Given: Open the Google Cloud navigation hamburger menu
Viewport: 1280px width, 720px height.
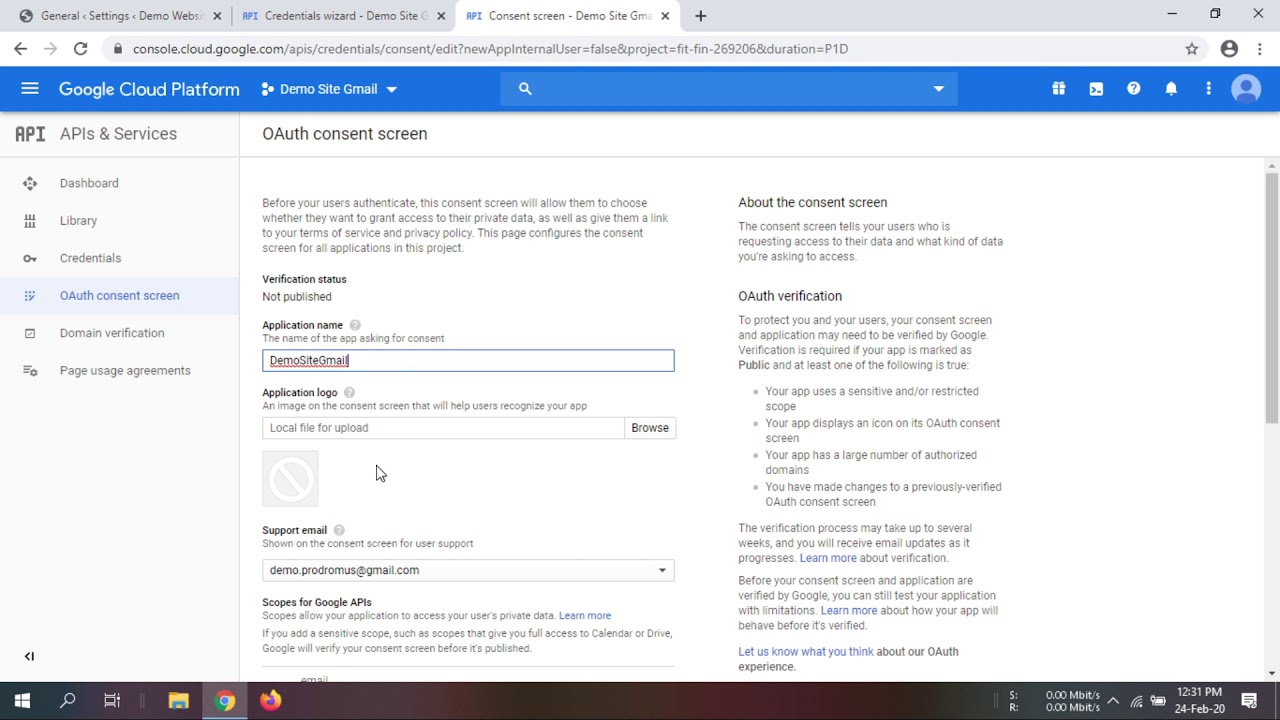Looking at the screenshot, I should pyautogui.click(x=30, y=89).
